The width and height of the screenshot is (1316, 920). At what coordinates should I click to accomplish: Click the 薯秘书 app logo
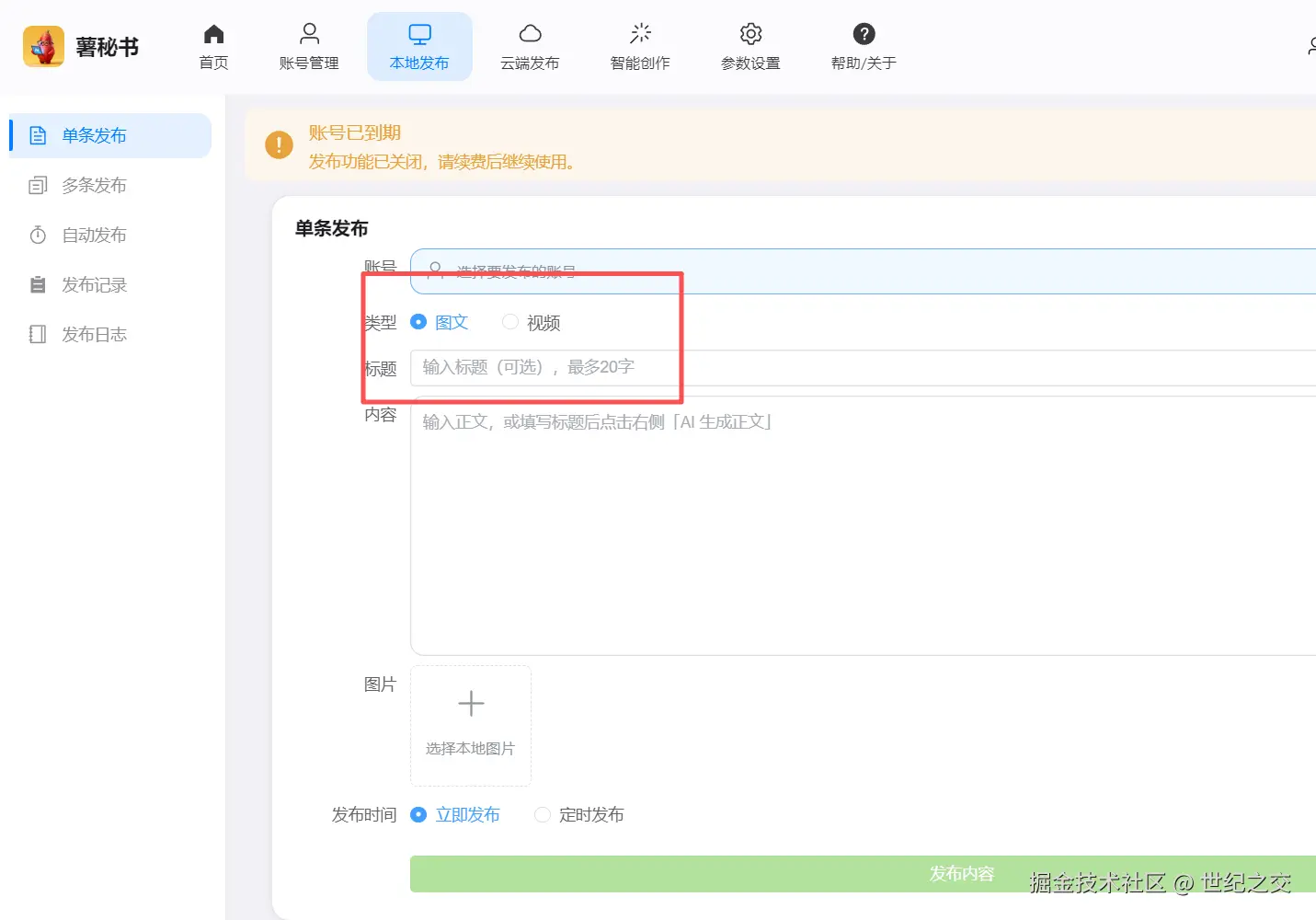point(81,46)
